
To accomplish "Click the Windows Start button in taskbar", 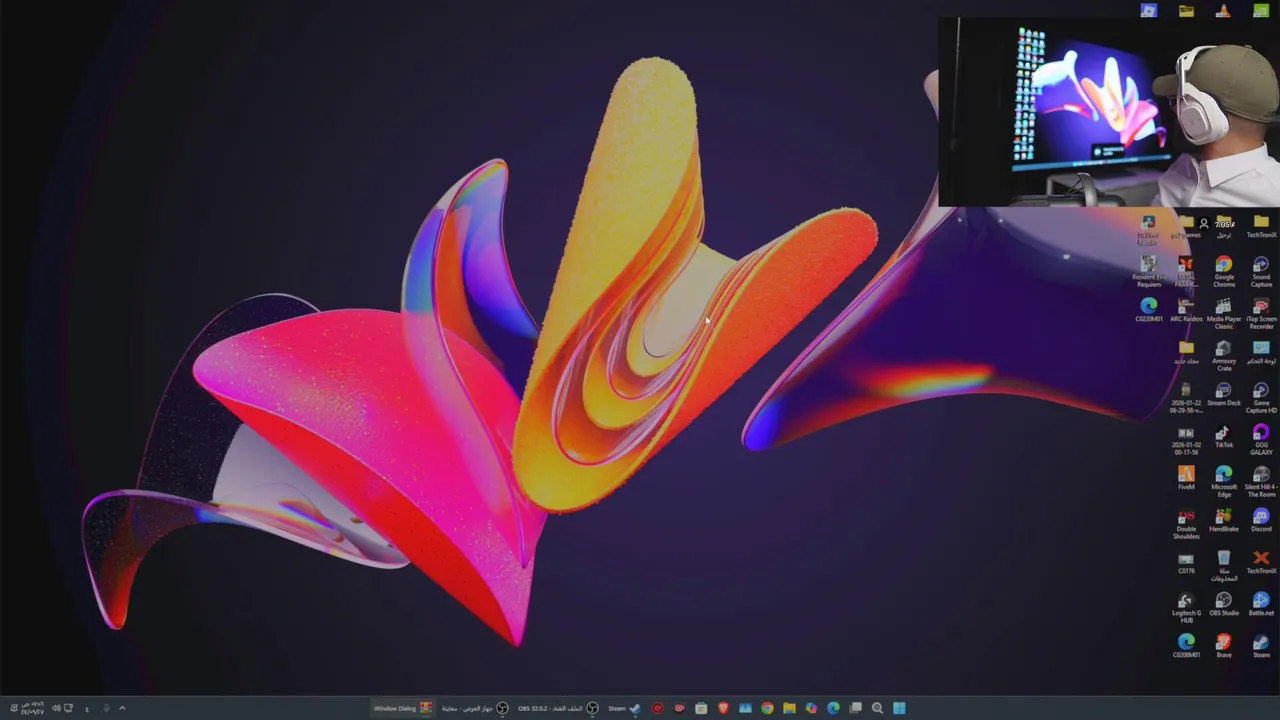I will tap(899, 708).
